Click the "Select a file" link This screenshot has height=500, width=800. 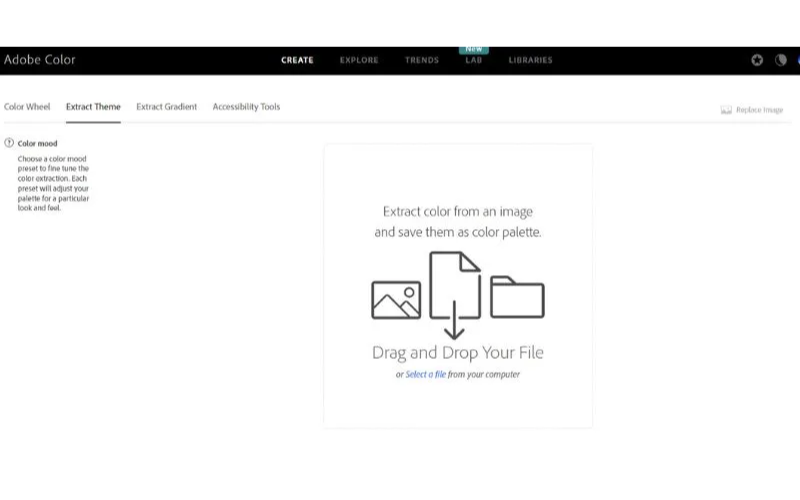426,375
